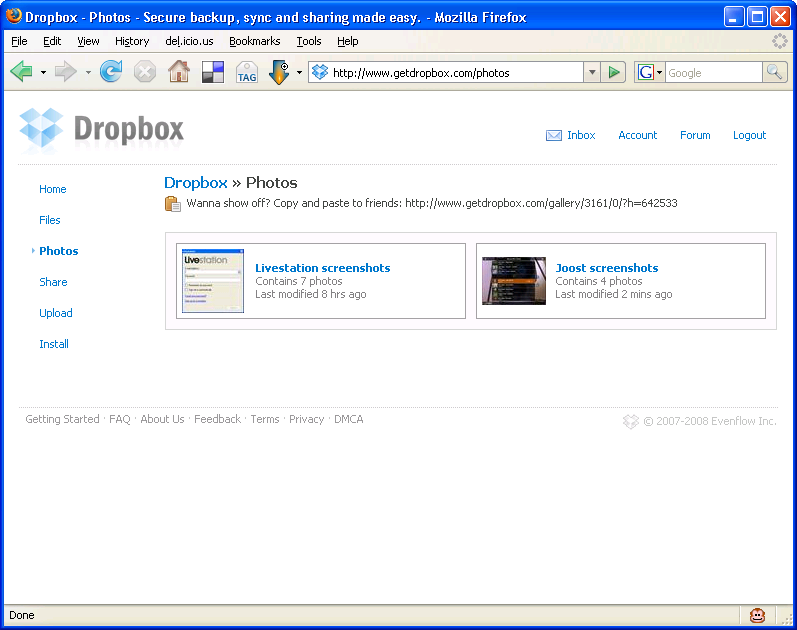The height and width of the screenshot is (630, 797).
Task: Click the Dropbox favicon in the address bar
Action: tap(320, 72)
